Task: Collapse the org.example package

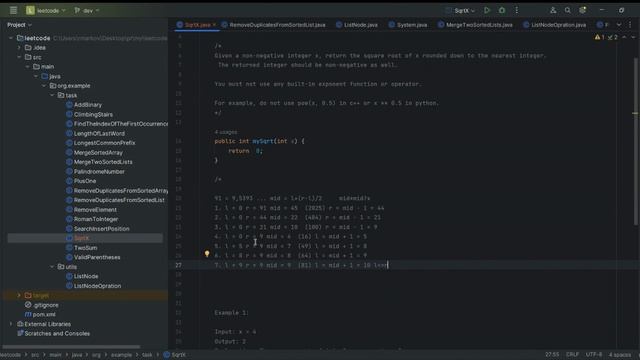Action: 44,86
